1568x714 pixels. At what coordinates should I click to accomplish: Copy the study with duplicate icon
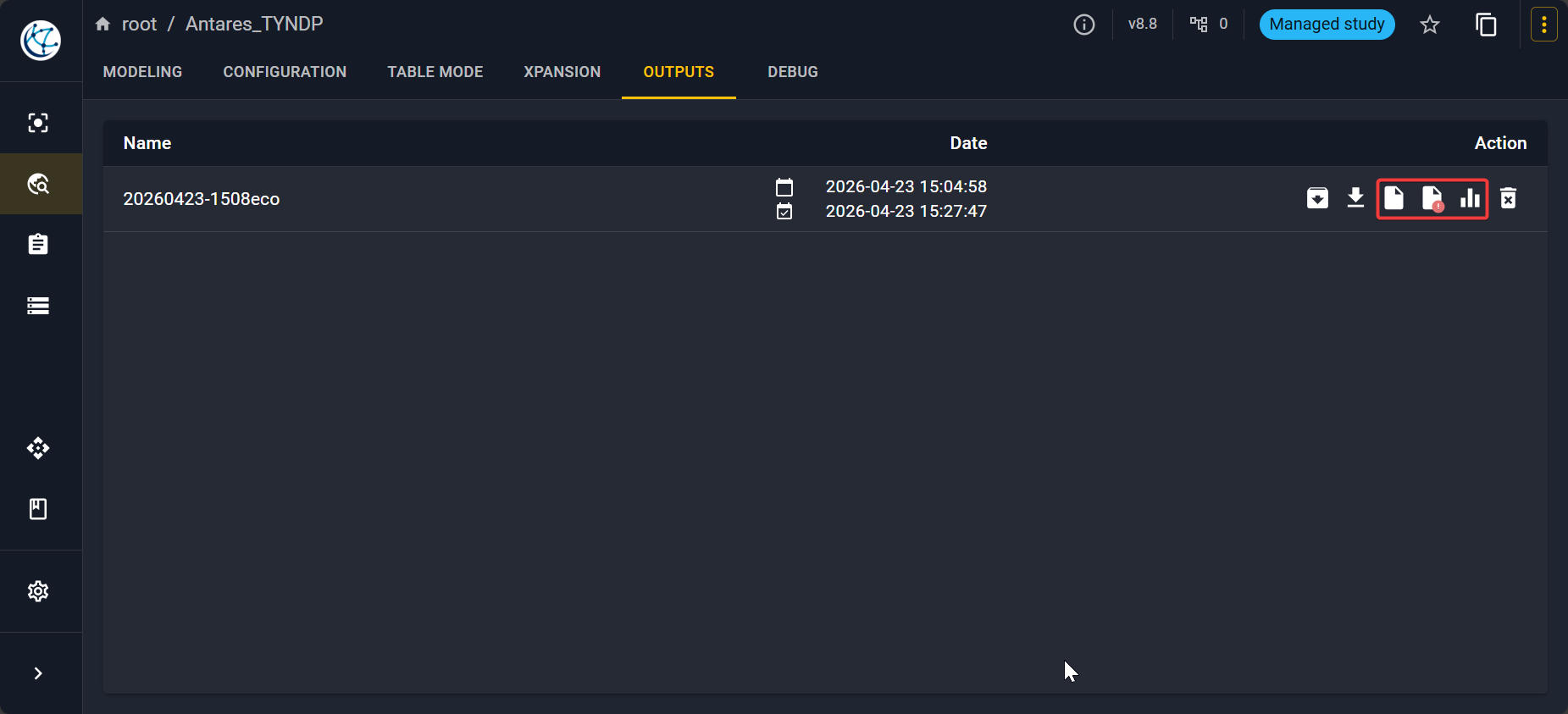click(x=1486, y=25)
